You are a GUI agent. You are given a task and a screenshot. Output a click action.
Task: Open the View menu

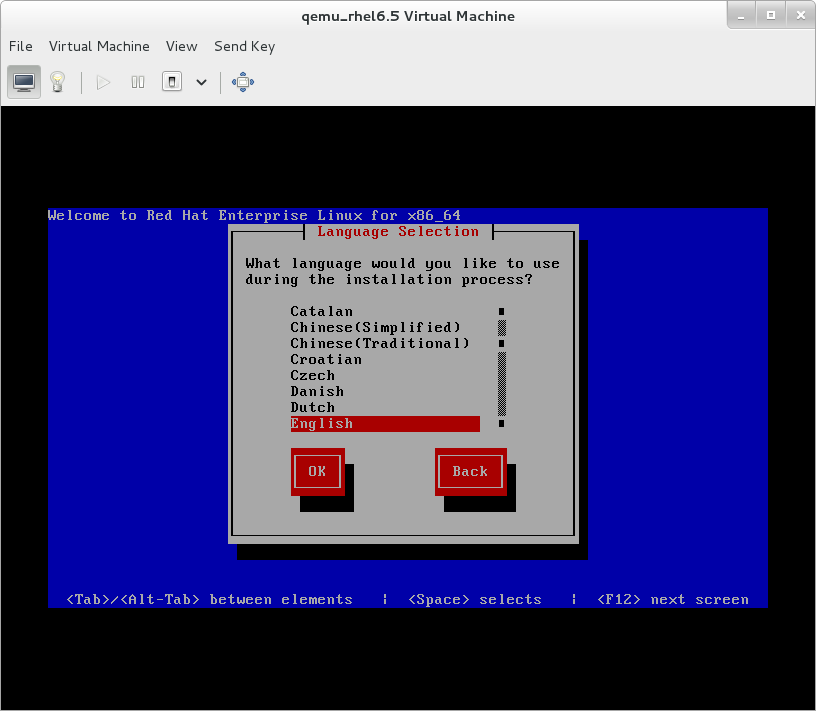182,46
